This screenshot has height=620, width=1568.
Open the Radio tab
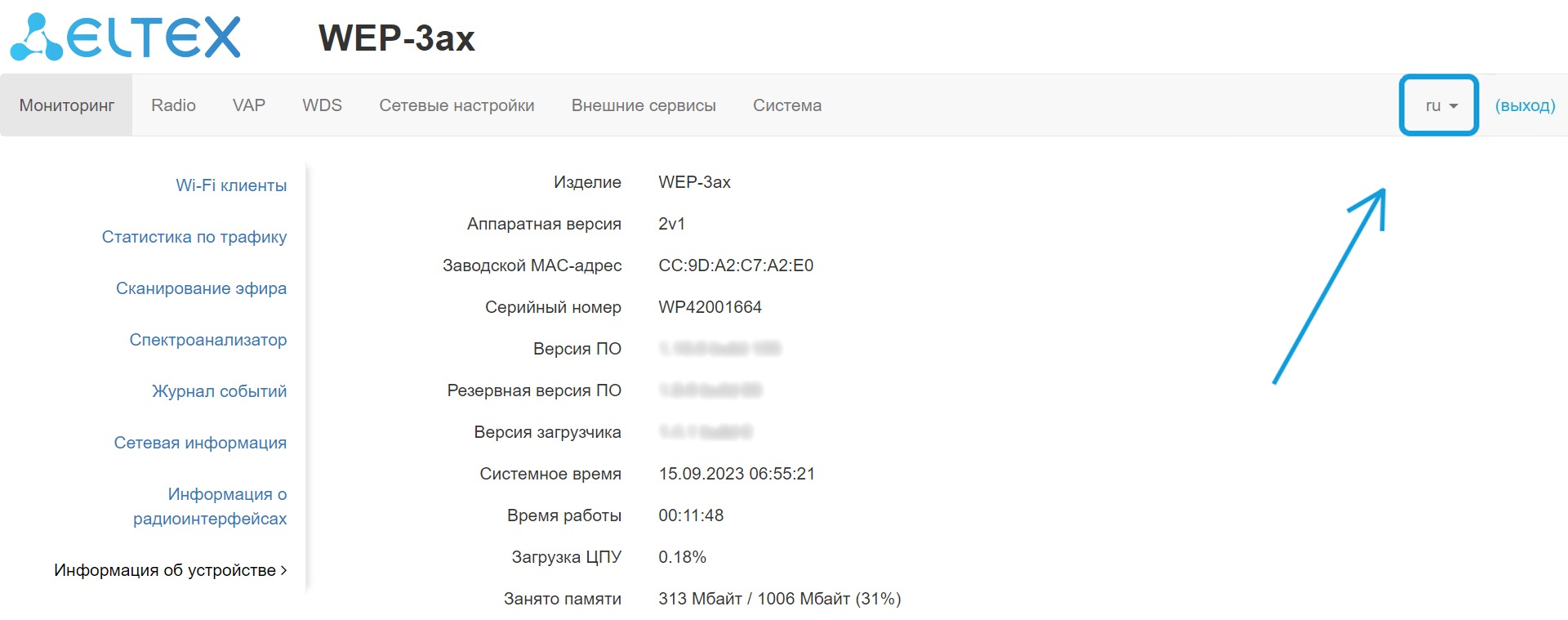pos(173,105)
